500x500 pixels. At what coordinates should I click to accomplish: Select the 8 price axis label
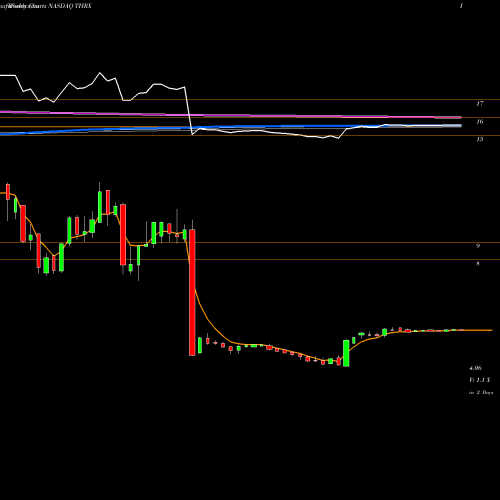pos(478,264)
